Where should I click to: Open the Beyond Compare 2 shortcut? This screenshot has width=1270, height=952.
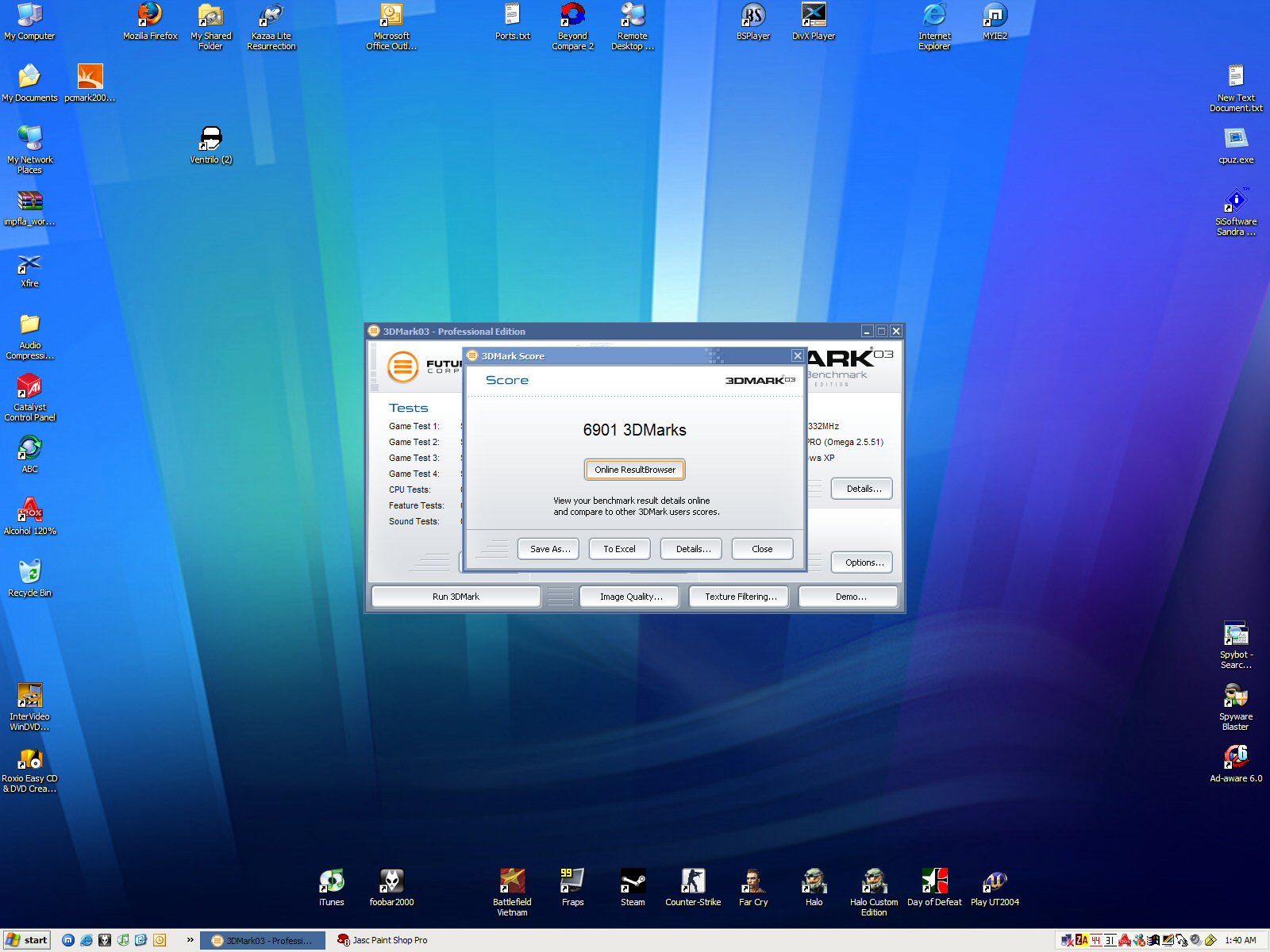pyautogui.click(x=572, y=27)
